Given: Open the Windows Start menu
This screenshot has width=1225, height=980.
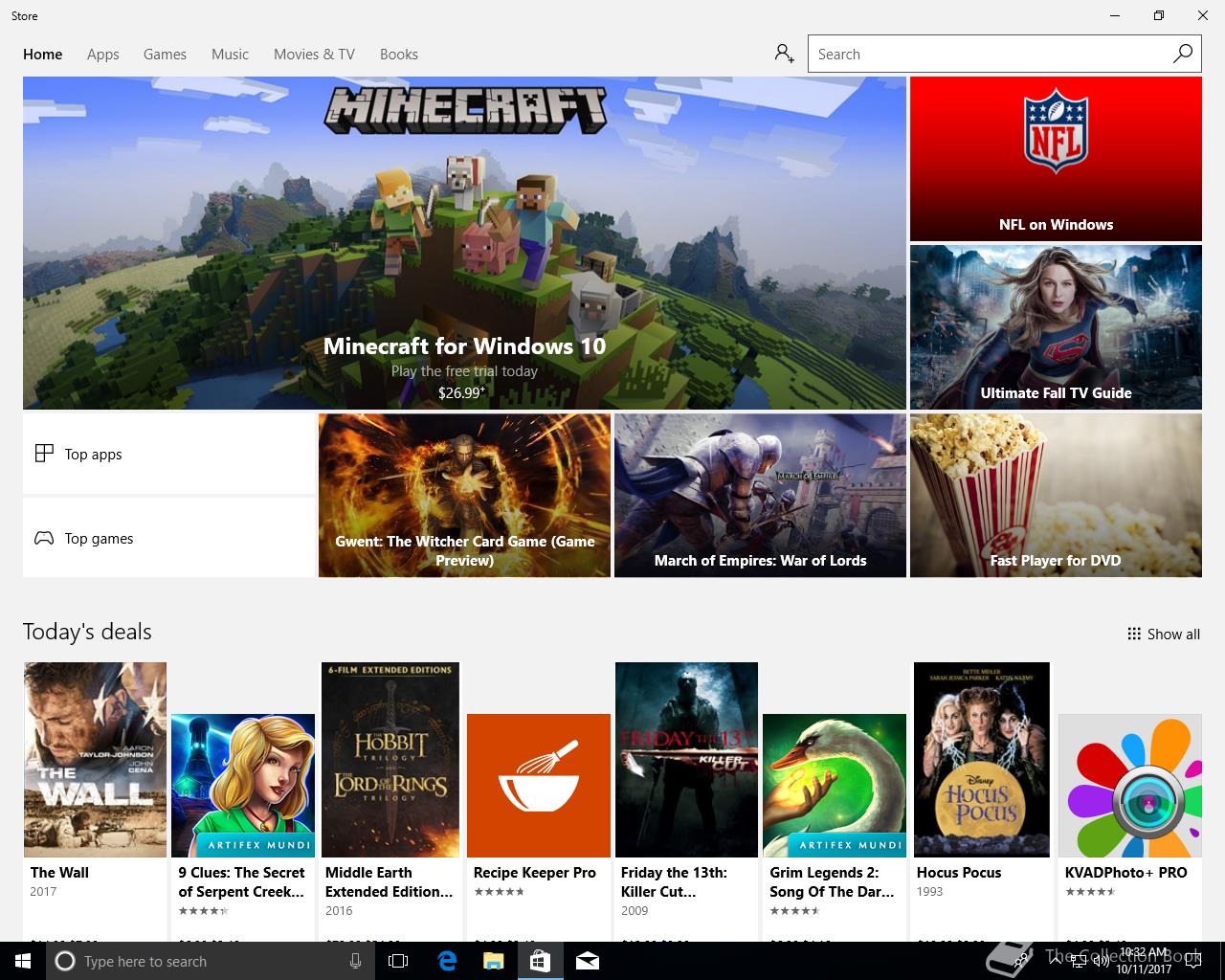Looking at the screenshot, I should pos(22,961).
